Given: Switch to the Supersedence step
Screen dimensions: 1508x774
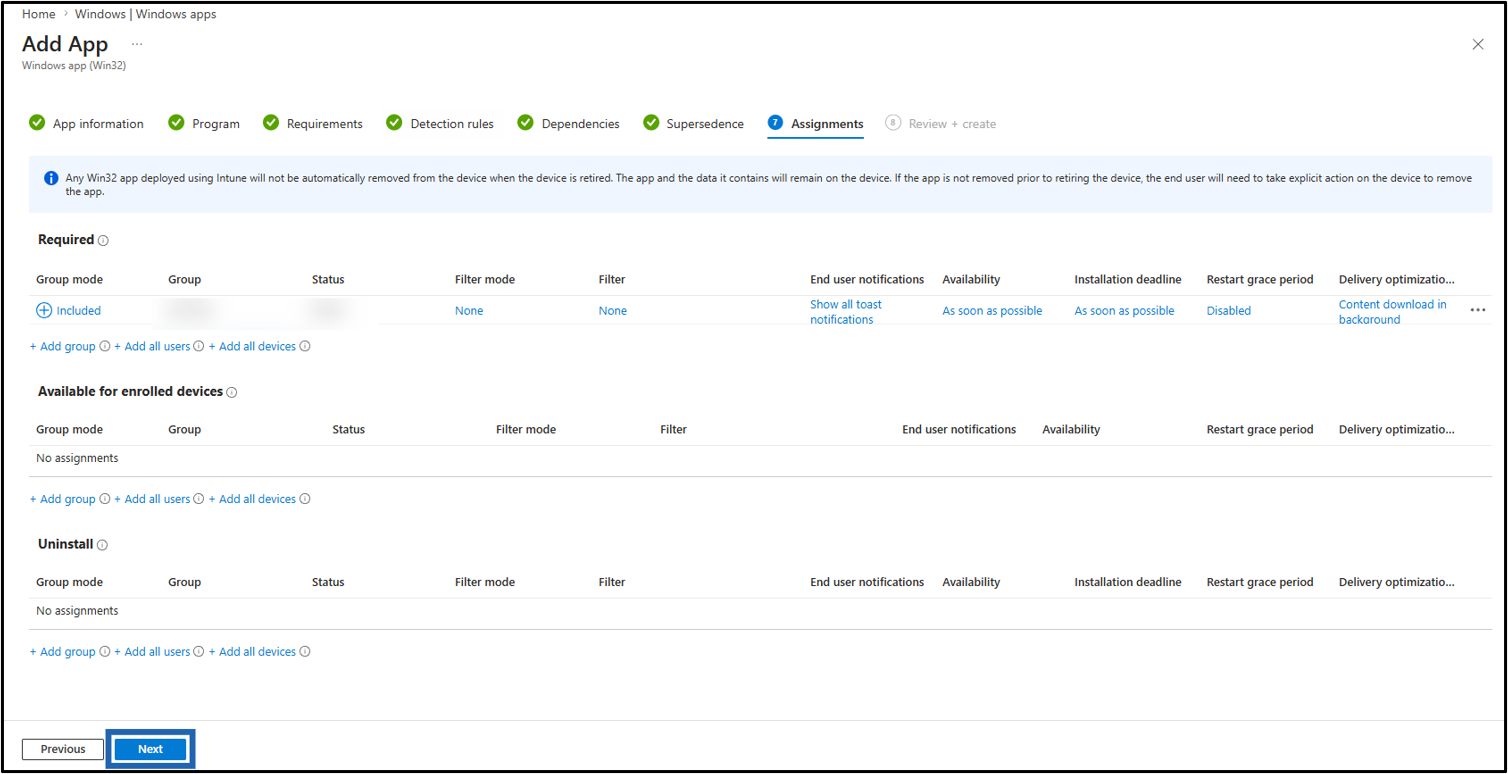Looking at the screenshot, I should (693, 124).
